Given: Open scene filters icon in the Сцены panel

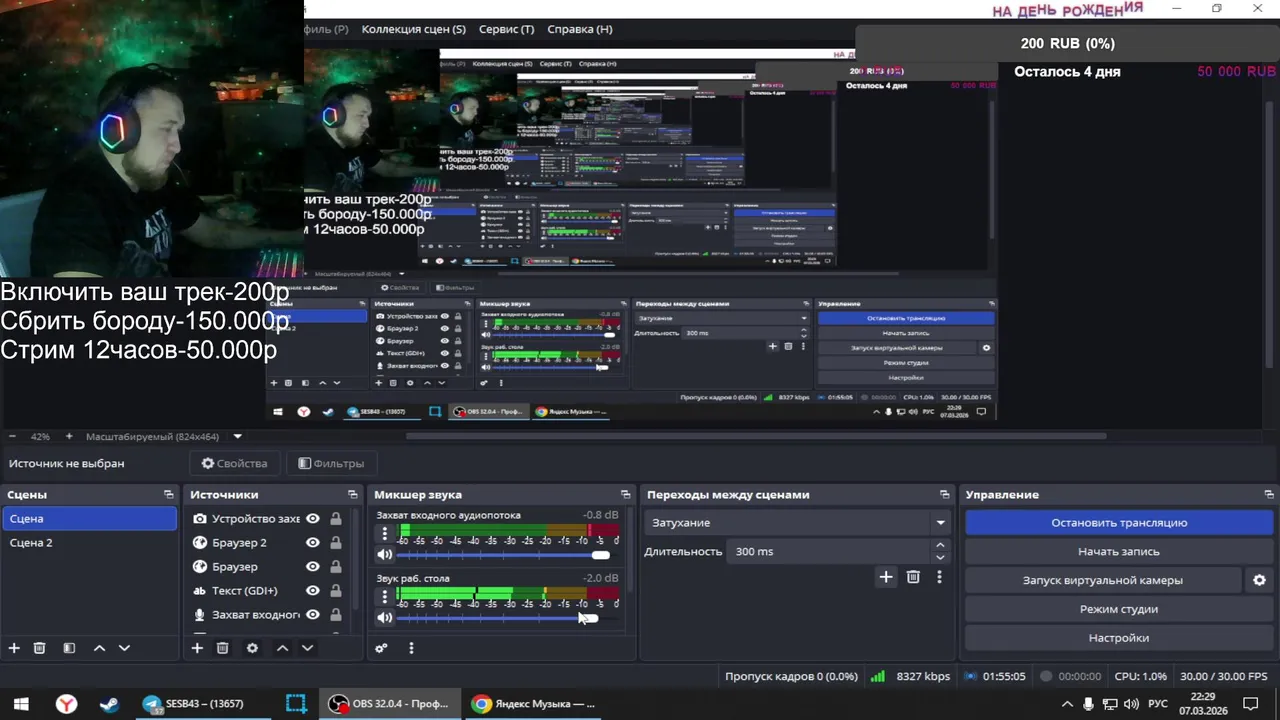Looking at the screenshot, I should pos(69,648).
